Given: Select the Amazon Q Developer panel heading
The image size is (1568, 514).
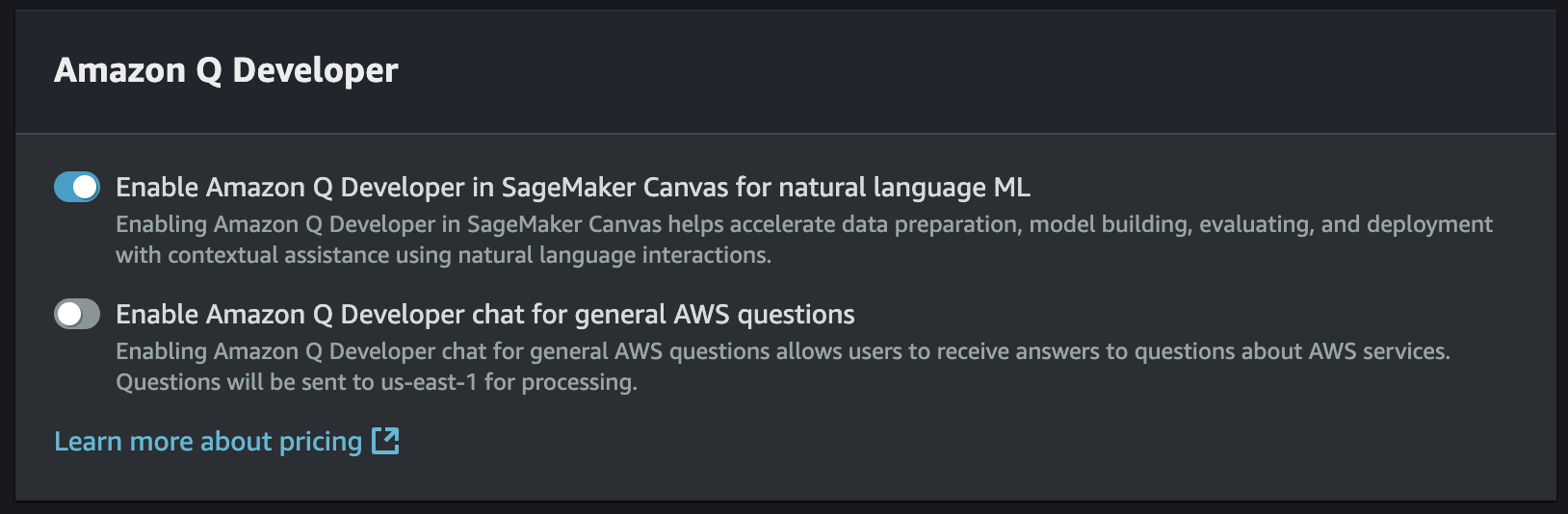Looking at the screenshot, I should click(x=226, y=70).
